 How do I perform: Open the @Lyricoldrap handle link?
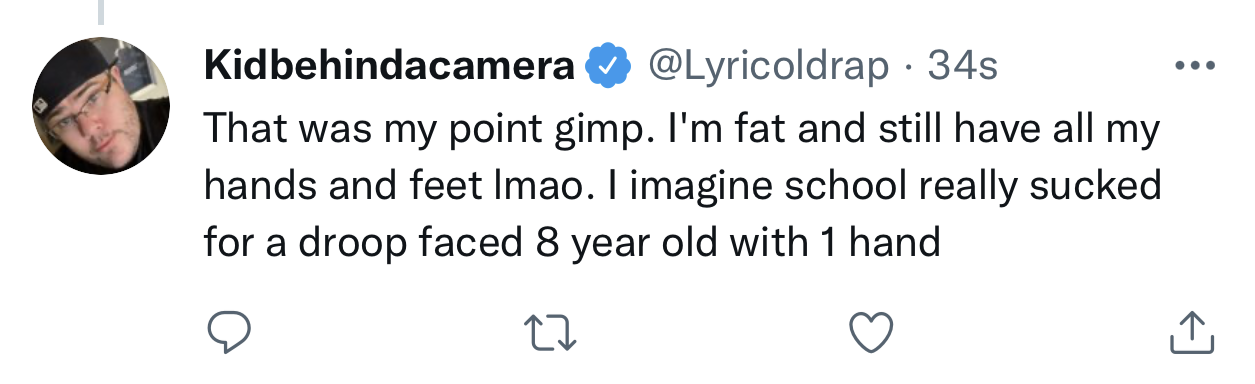[770, 67]
